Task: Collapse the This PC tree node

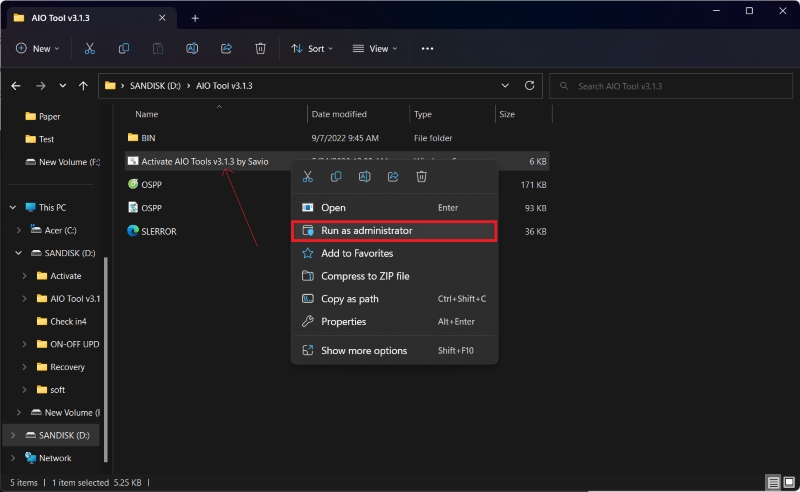Action: pos(13,207)
